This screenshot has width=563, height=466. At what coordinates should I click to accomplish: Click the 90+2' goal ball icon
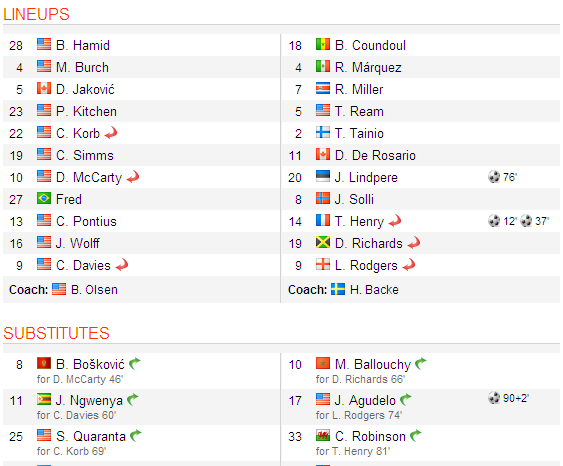click(494, 398)
